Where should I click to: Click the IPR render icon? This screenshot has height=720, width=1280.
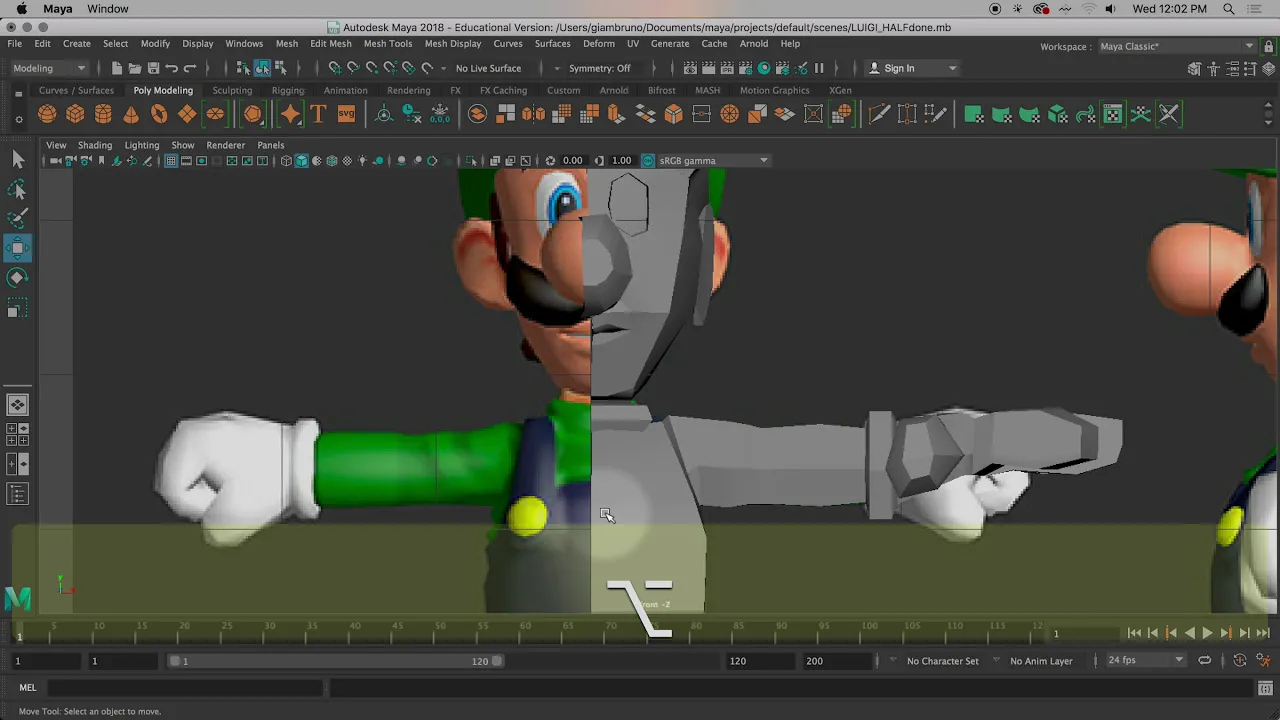click(727, 68)
